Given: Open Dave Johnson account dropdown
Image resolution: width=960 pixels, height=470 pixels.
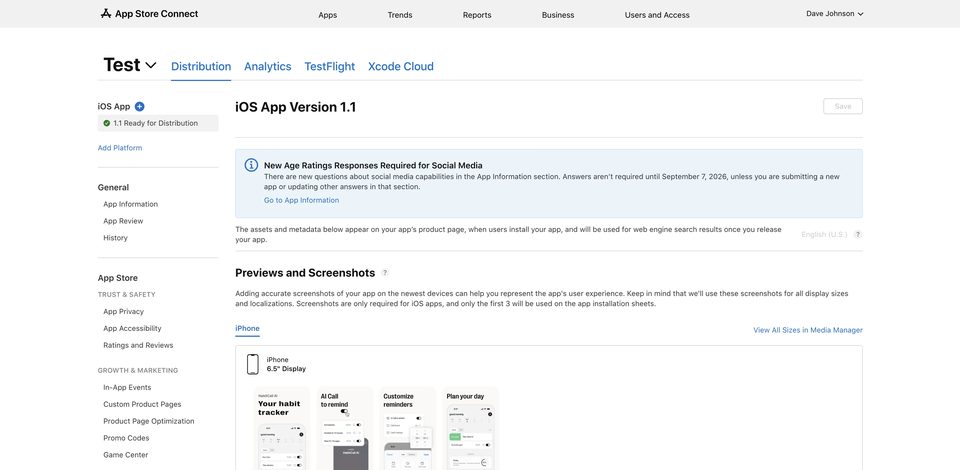Looking at the screenshot, I should 834,13.
